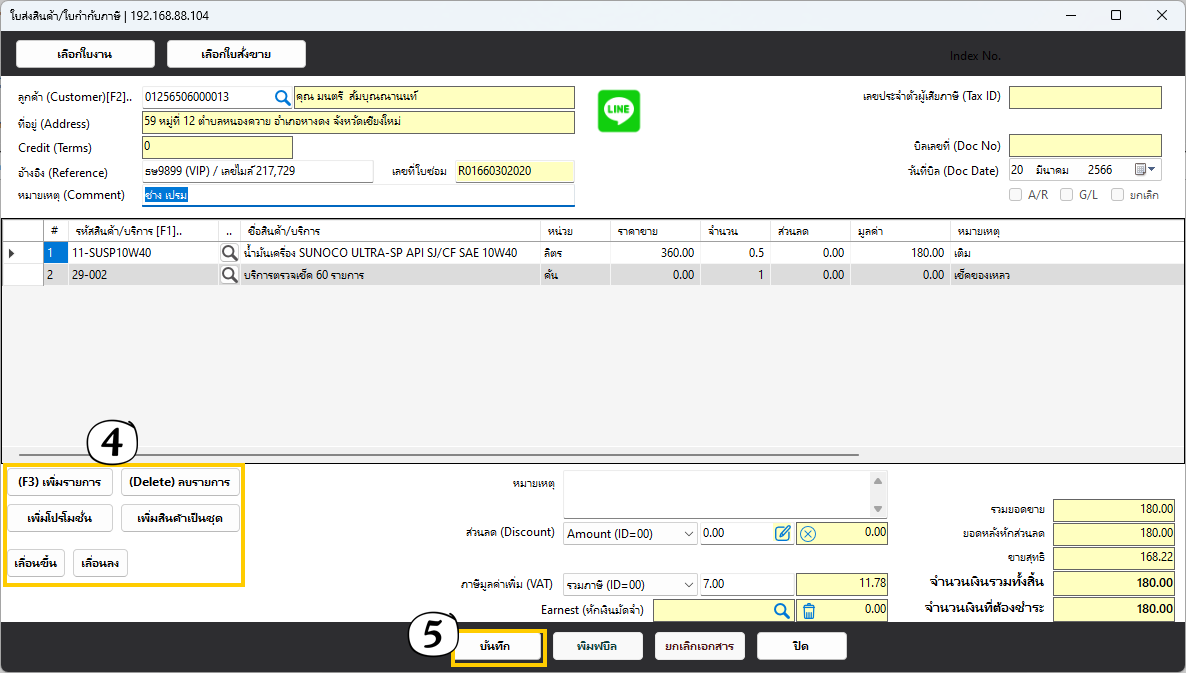The image size is (1186, 673).
Task: Enable the A/R checkbox
Action: [1016, 195]
